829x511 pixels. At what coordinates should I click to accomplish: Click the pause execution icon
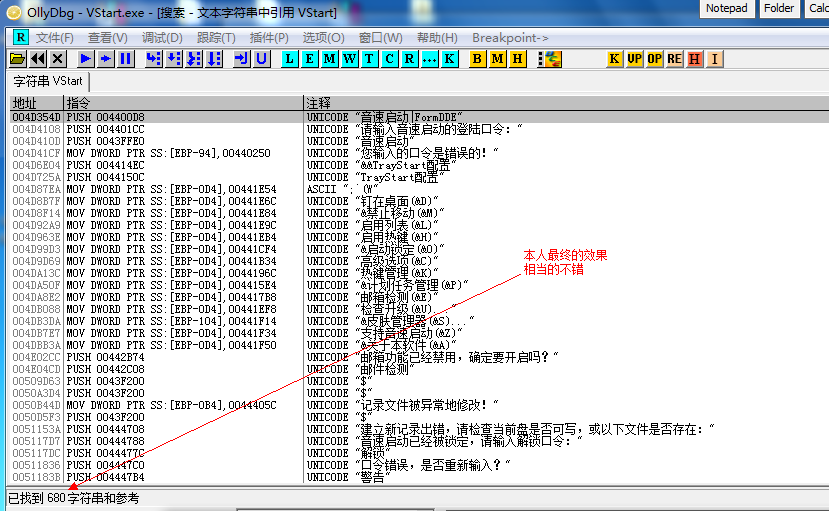point(126,59)
